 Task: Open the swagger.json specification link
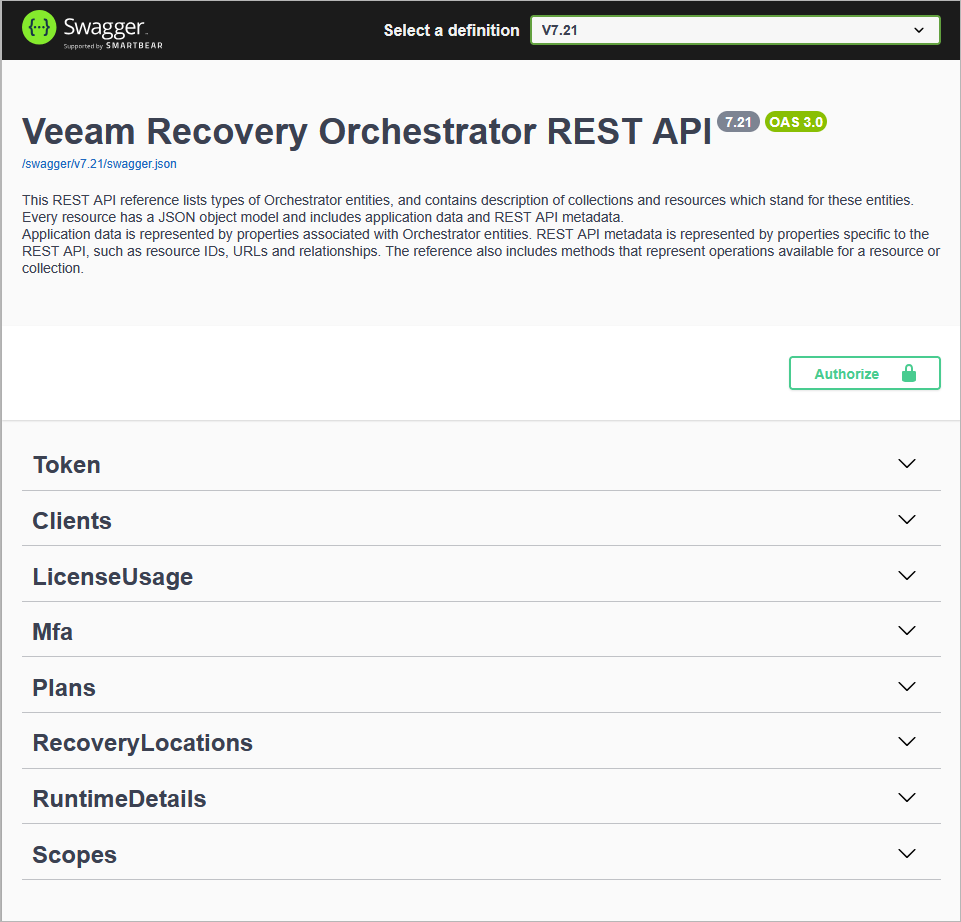point(98,163)
